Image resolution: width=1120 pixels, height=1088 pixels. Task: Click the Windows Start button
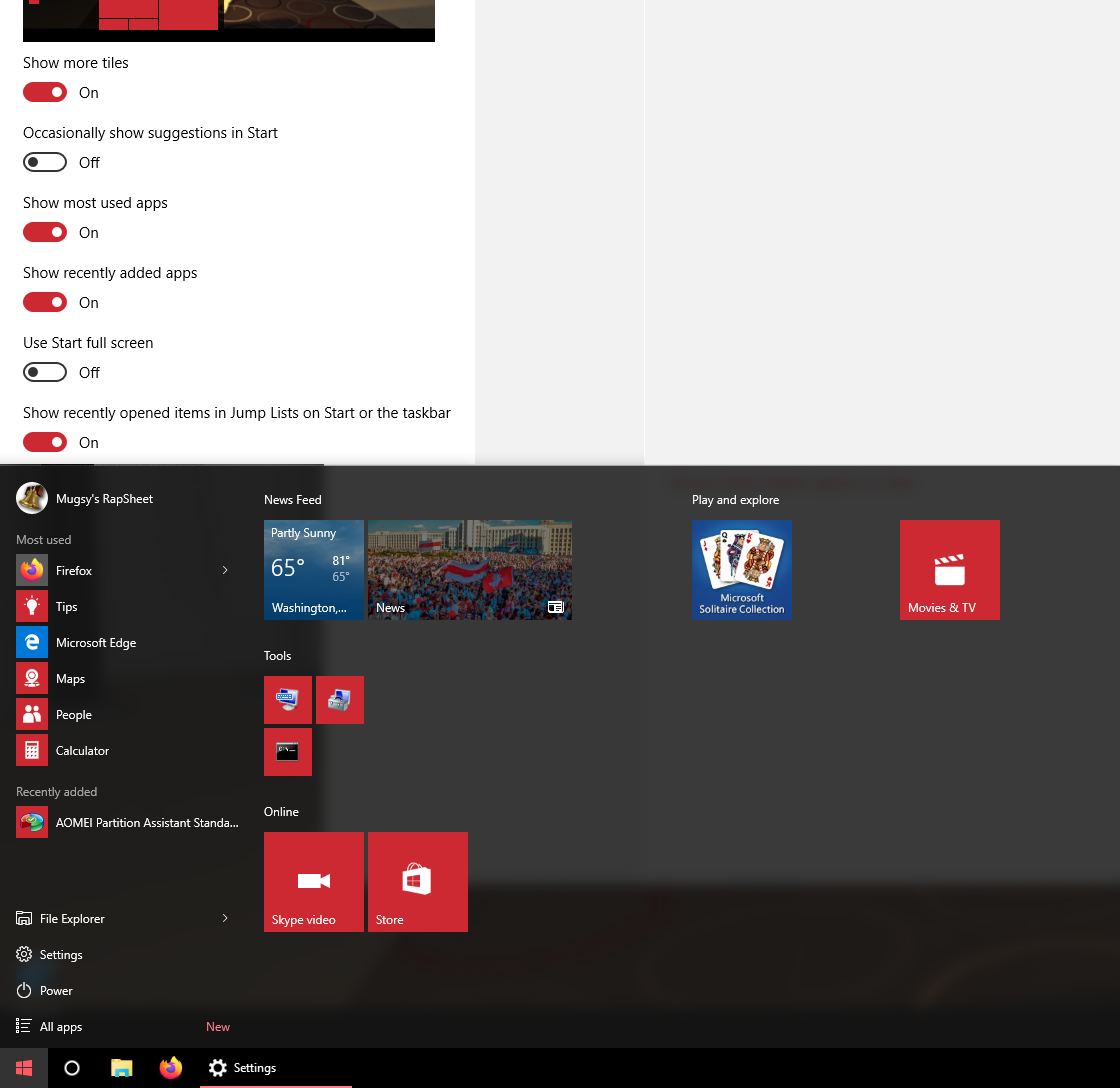(24, 1068)
